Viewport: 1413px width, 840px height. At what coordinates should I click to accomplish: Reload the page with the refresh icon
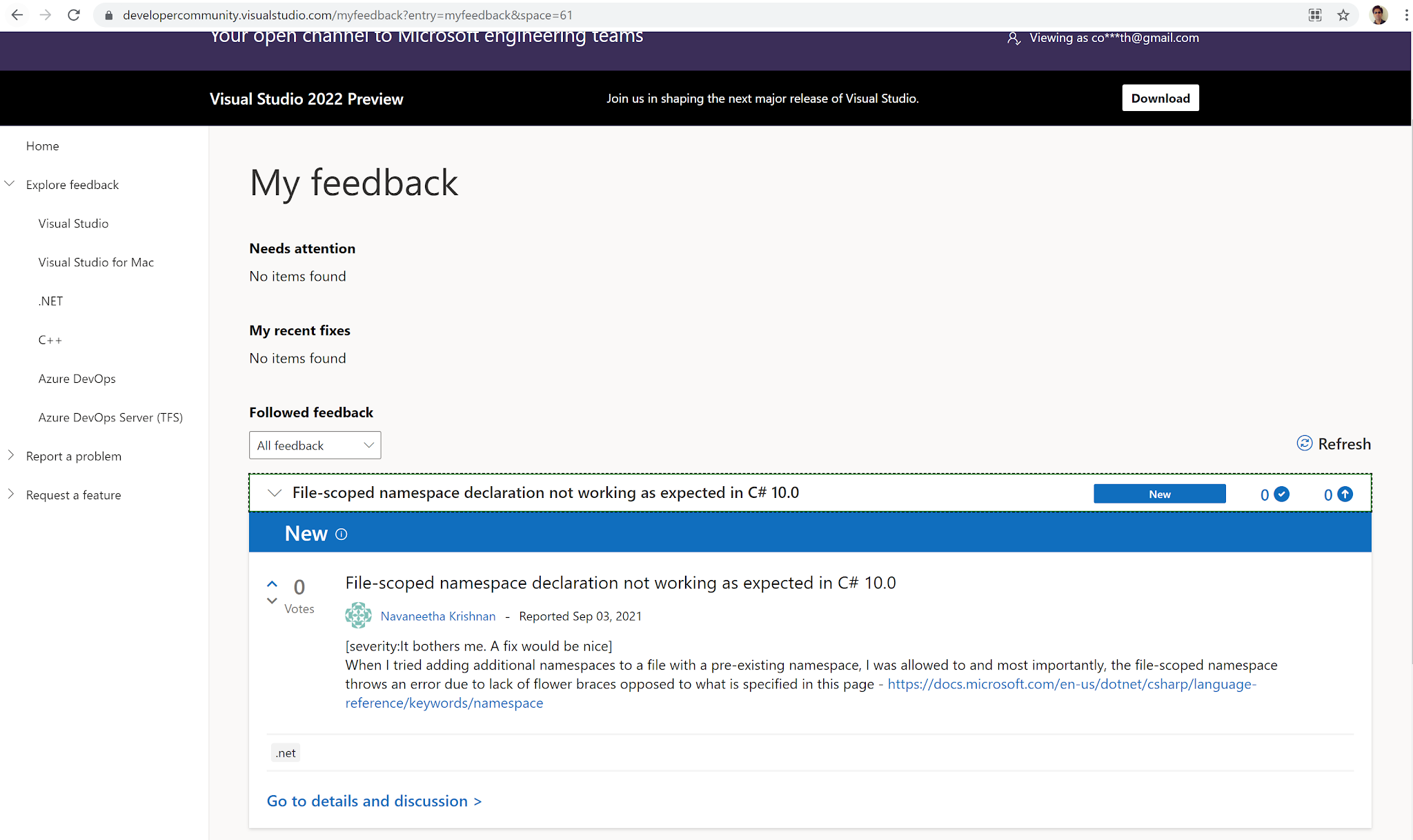(74, 14)
